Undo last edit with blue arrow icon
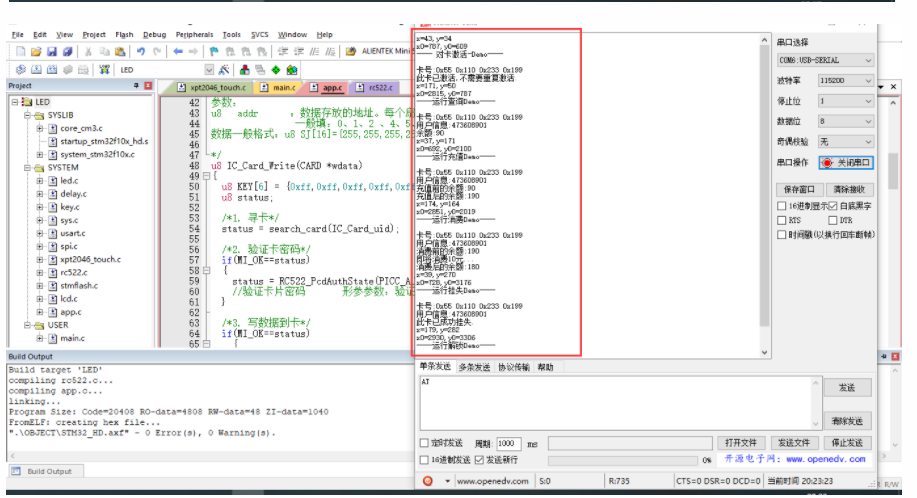 click(140, 51)
